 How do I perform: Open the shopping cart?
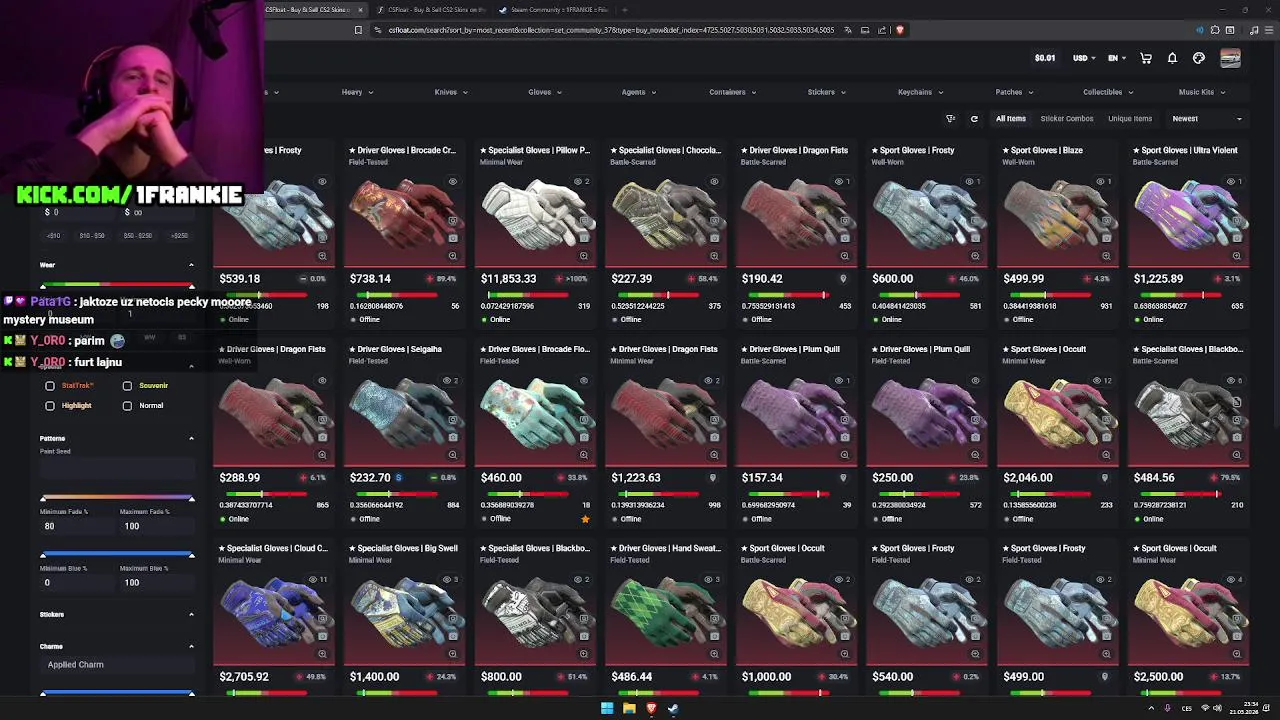pyautogui.click(x=1146, y=58)
